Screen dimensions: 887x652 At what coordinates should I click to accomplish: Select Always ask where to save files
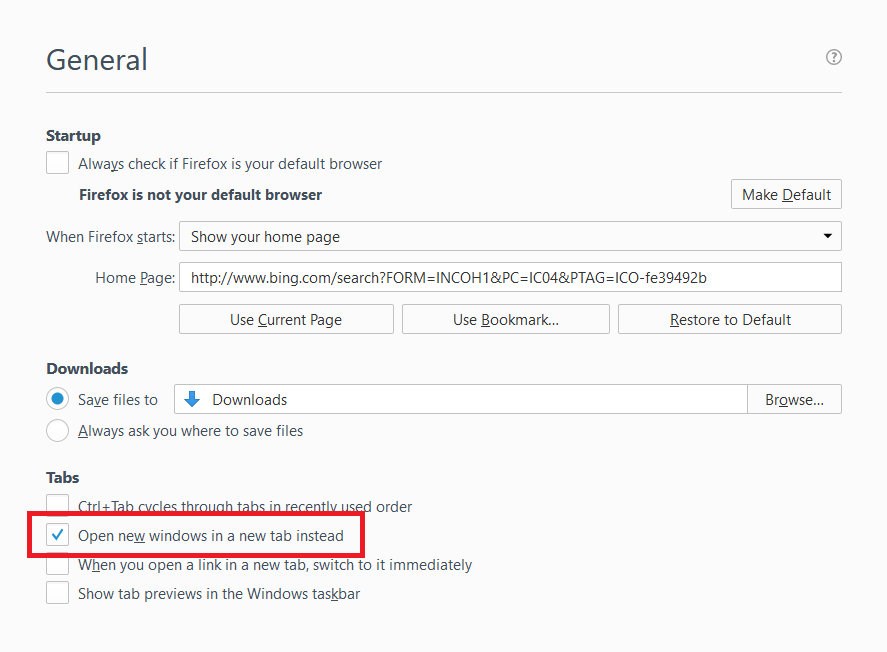coord(58,431)
